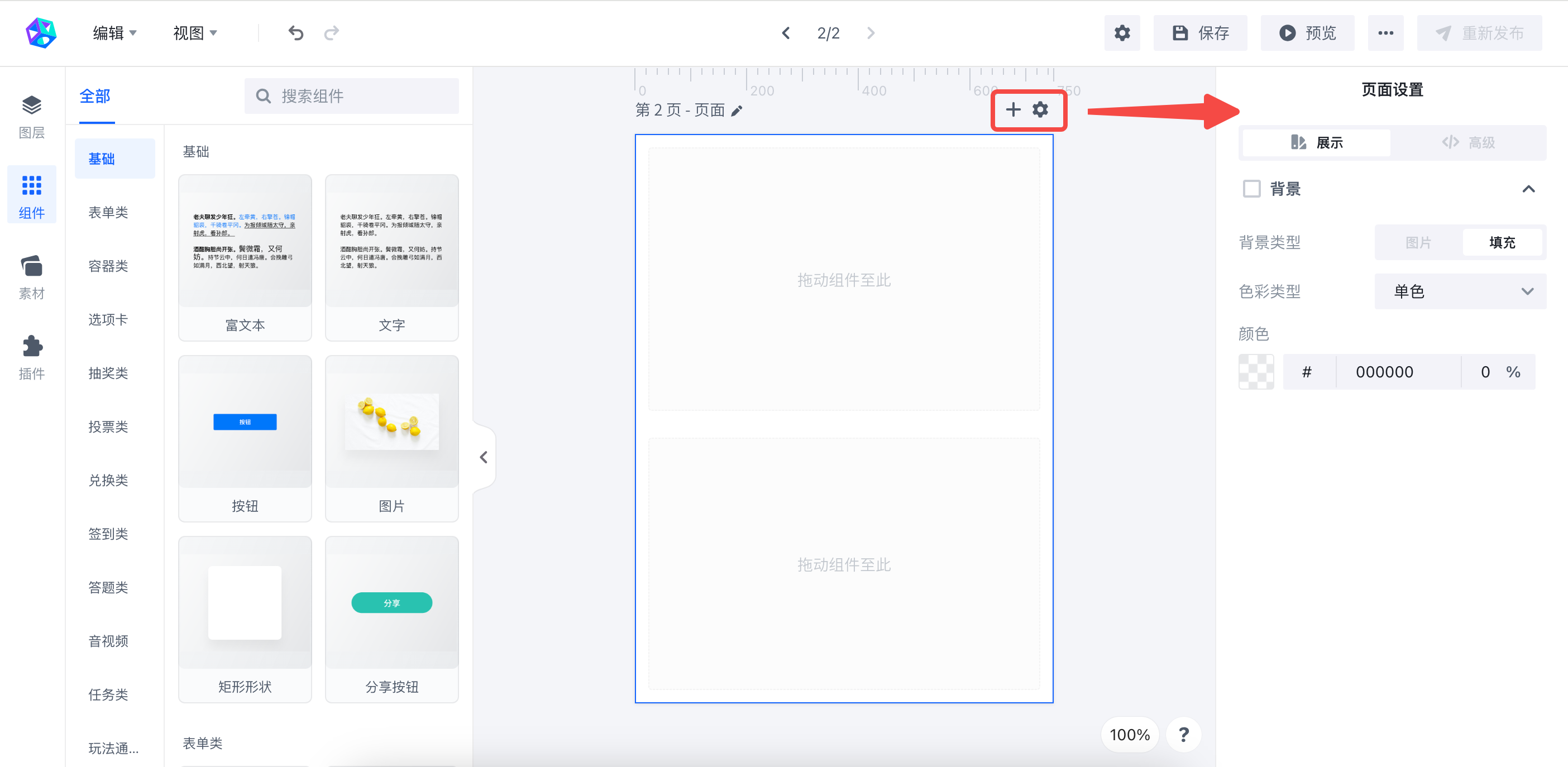The width and height of the screenshot is (1568, 767).
Task: Go to next page arrow
Action: tap(871, 33)
